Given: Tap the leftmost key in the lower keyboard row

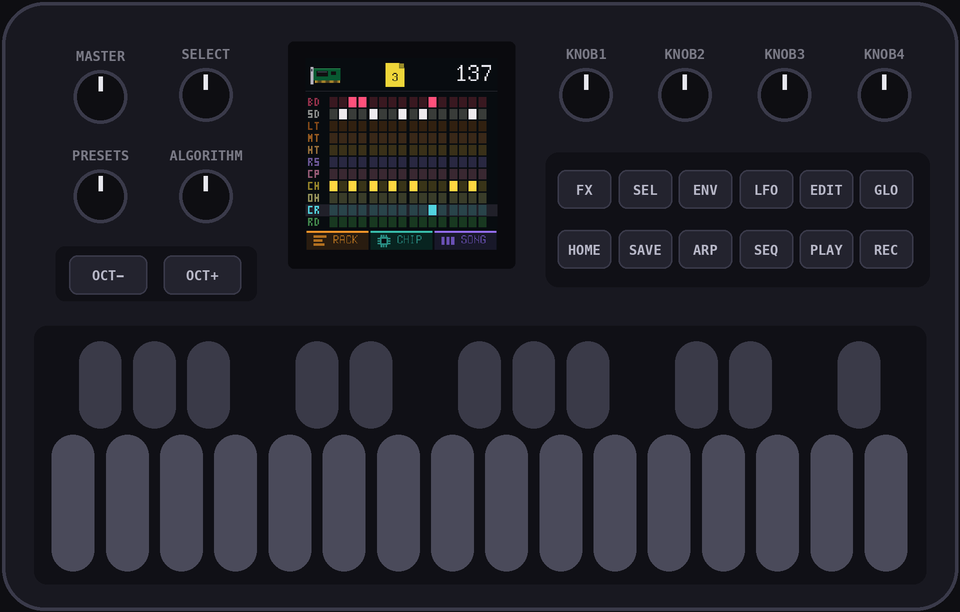Looking at the screenshot, I should click(x=73, y=503).
